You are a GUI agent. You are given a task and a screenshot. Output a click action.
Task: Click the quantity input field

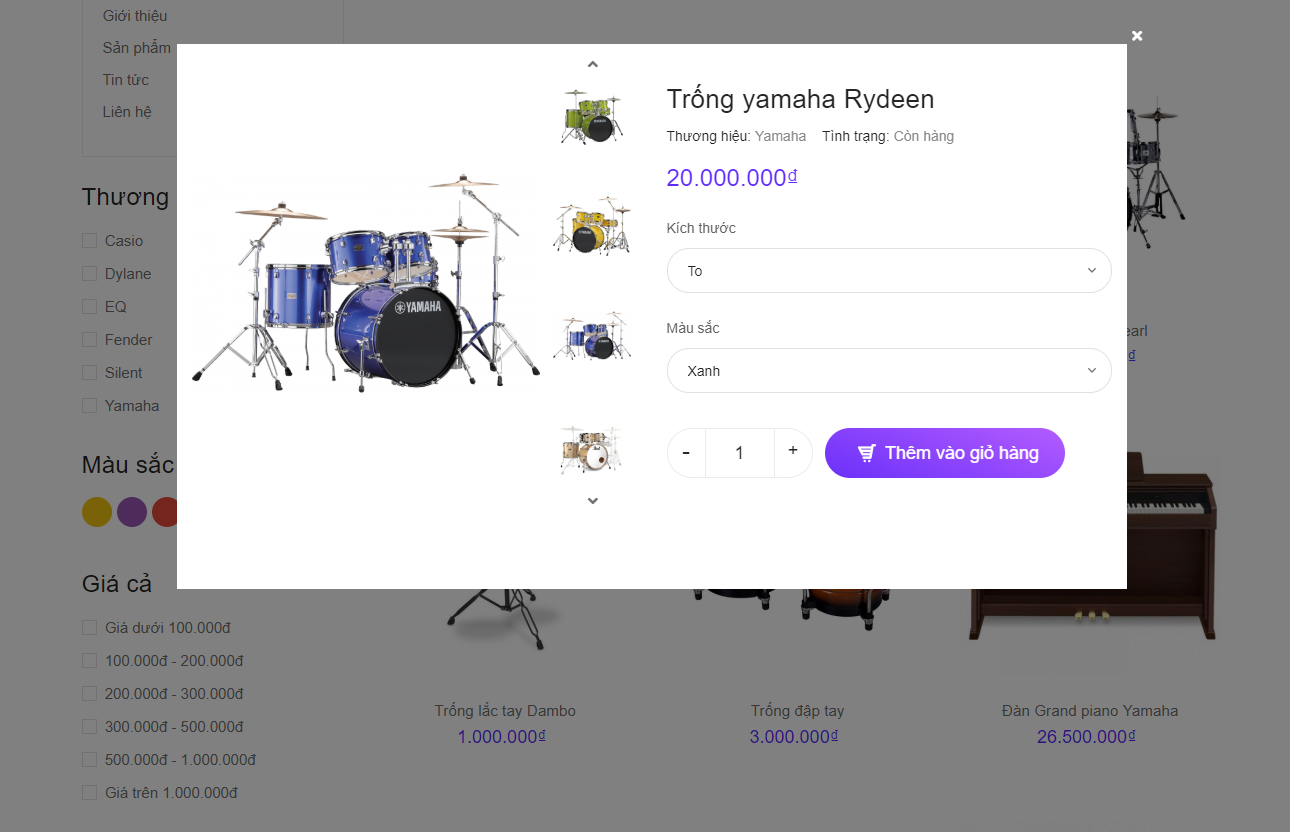739,453
